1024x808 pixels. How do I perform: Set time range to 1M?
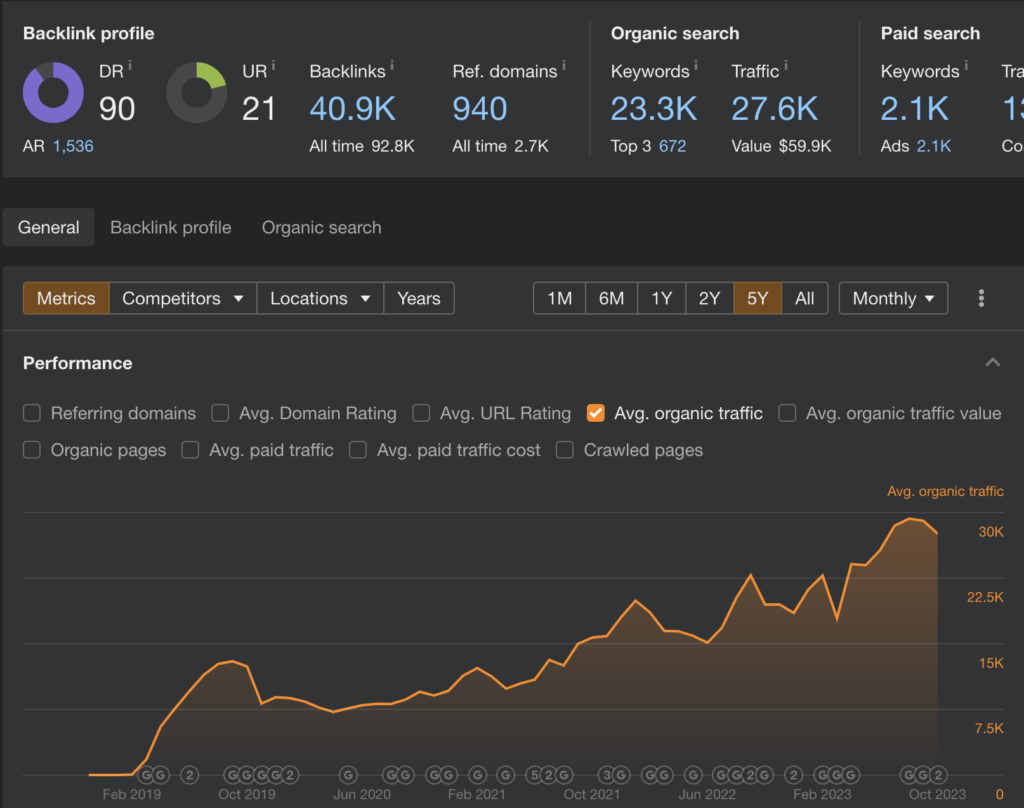[x=559, y=299]
